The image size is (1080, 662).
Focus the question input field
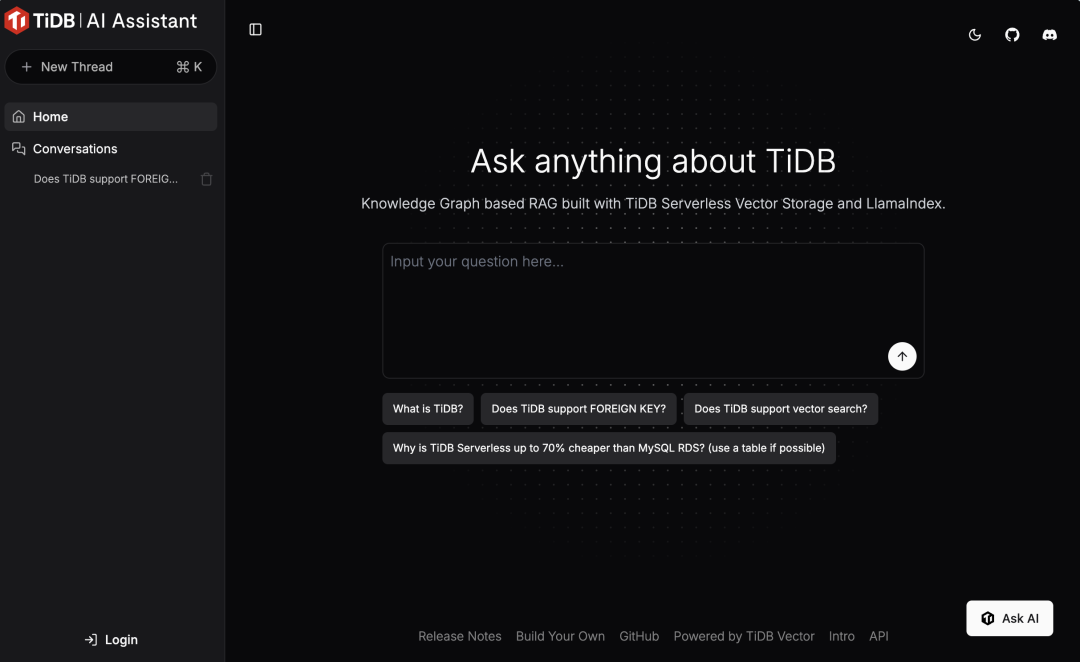(653, 311)
